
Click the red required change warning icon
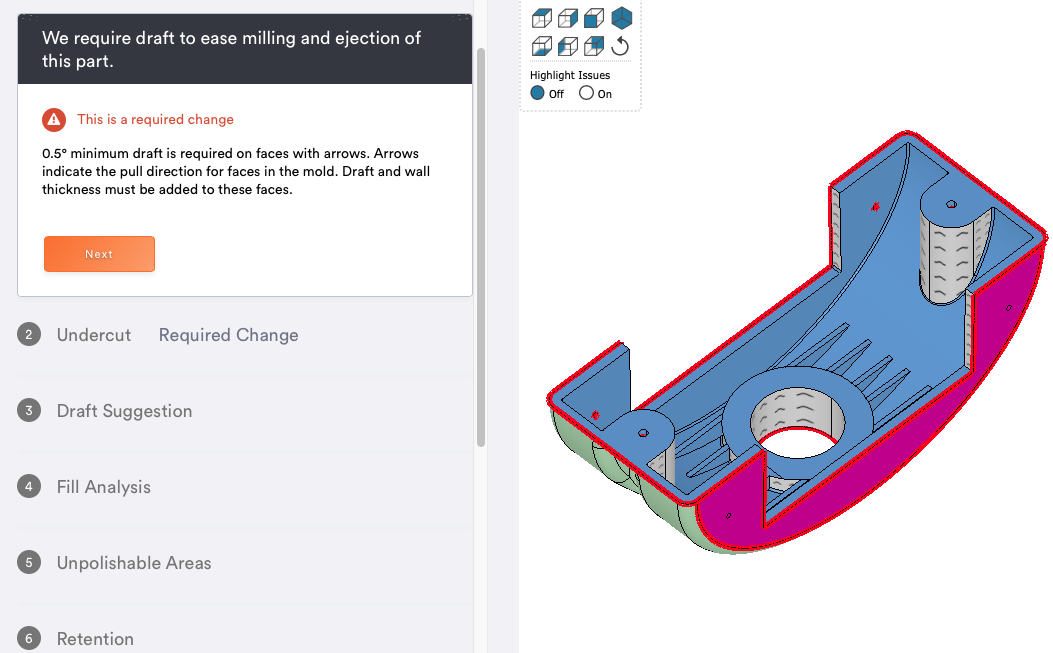(54, 120)
